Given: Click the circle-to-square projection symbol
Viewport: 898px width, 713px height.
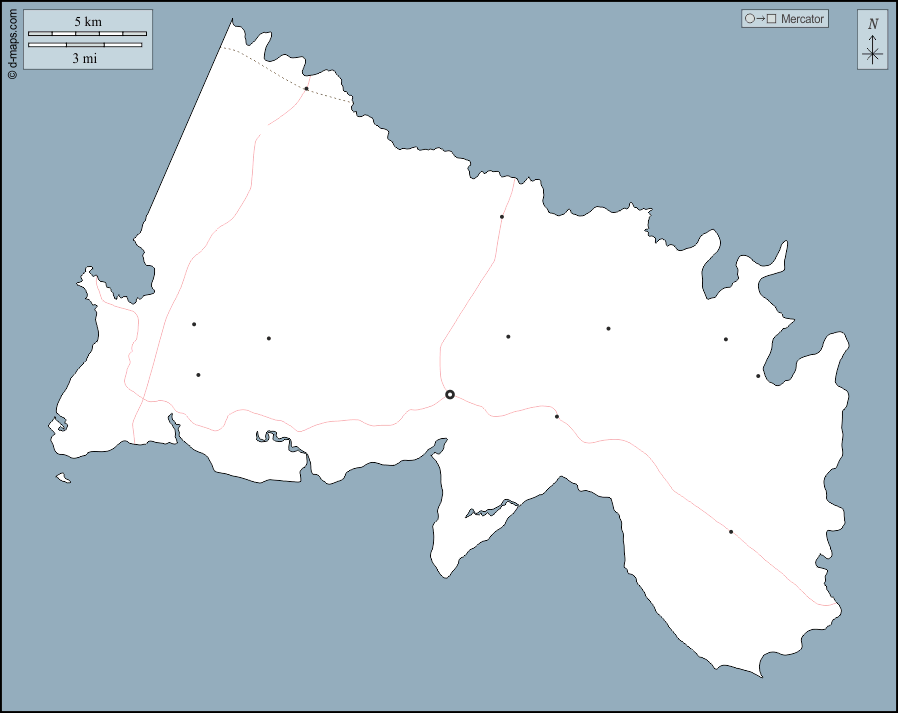Looking at the screenshot, I should pos(760,19).
